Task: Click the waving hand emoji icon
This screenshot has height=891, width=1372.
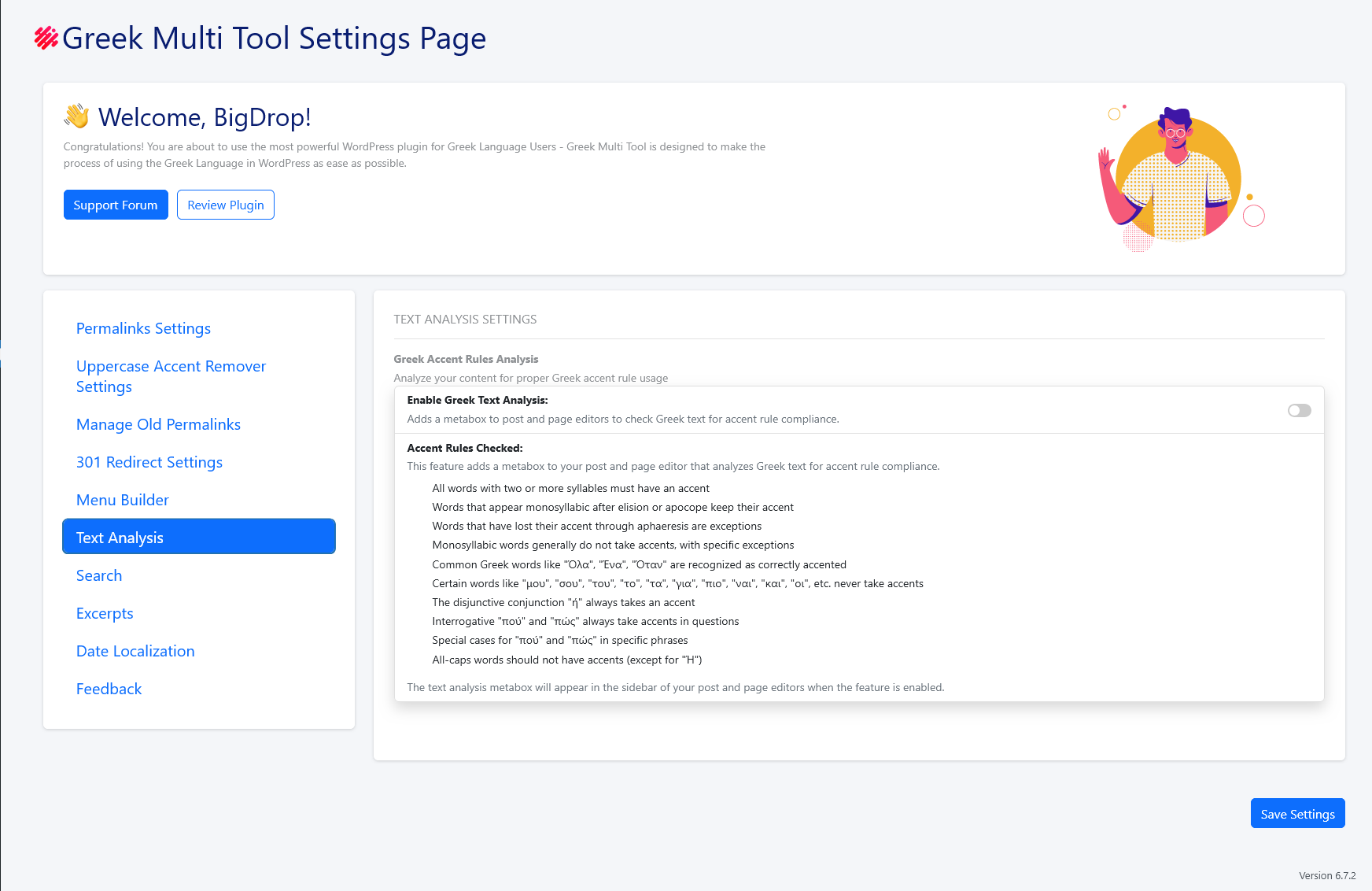Action: [77, 116]
